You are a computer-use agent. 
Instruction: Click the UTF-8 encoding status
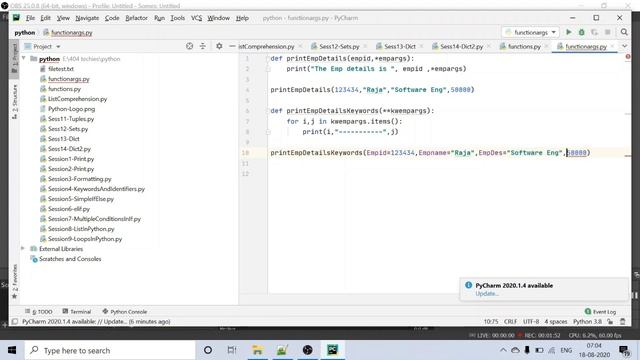coord(531,322)
